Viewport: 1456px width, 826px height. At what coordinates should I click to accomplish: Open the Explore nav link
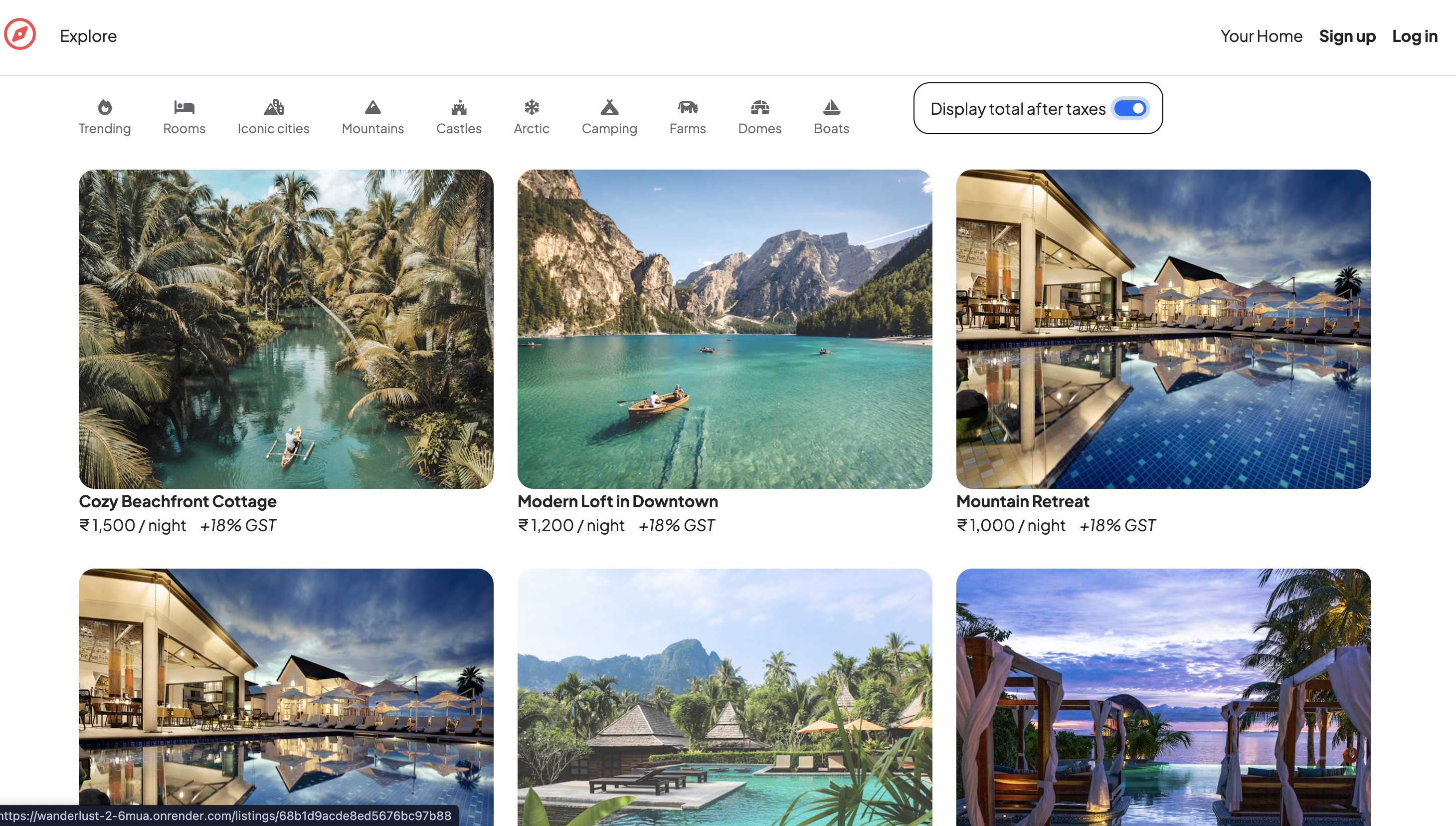pos(88,36)
